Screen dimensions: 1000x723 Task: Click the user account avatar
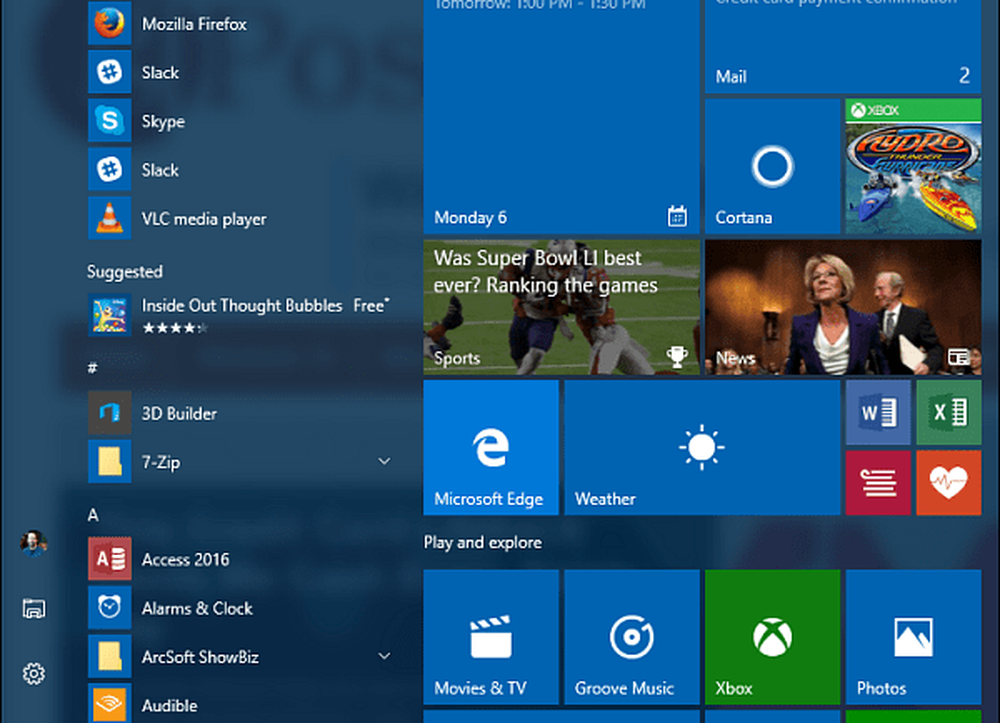tap(33, 543)
